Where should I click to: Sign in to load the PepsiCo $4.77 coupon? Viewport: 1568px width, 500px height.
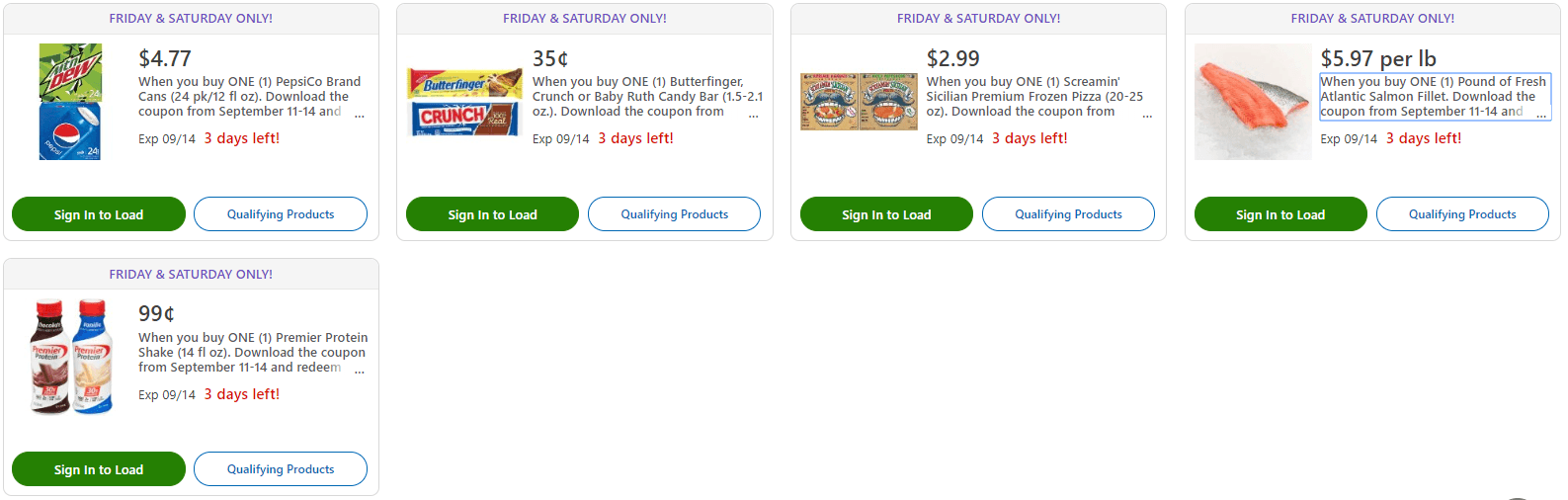[x=99, y=214]
